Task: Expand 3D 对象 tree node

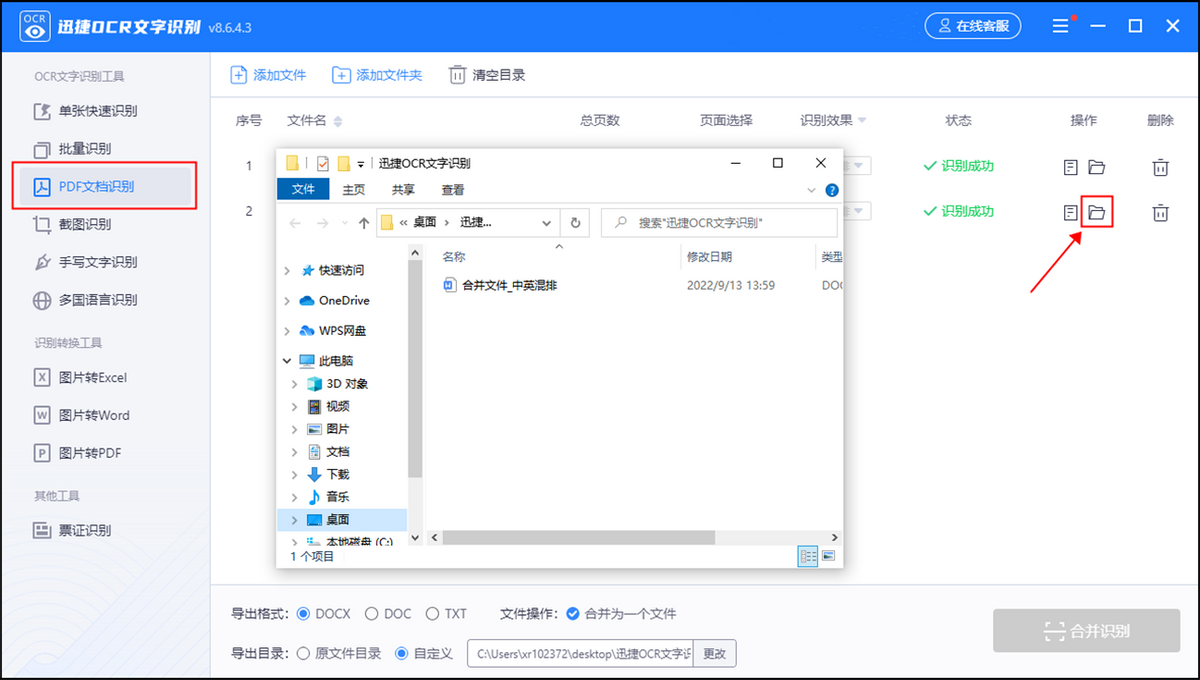Action: (295, 384)
